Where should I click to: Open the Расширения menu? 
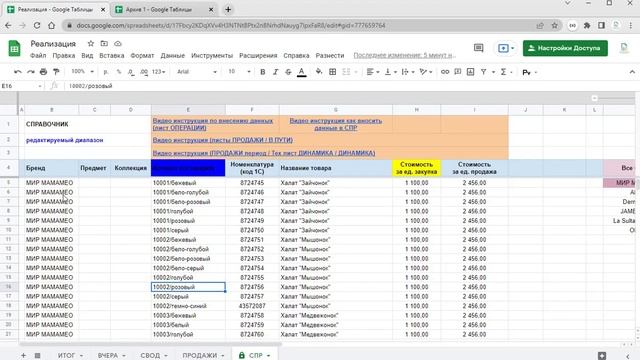tap(258, 56)
